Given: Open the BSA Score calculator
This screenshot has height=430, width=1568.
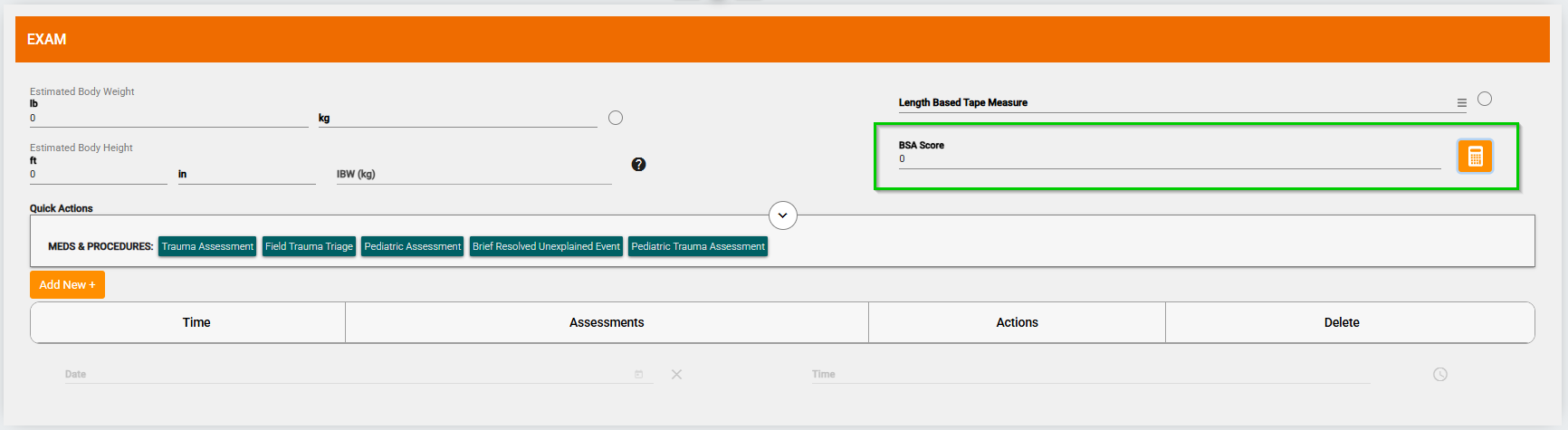Looking at the screenshot, I should (1475, 157).
